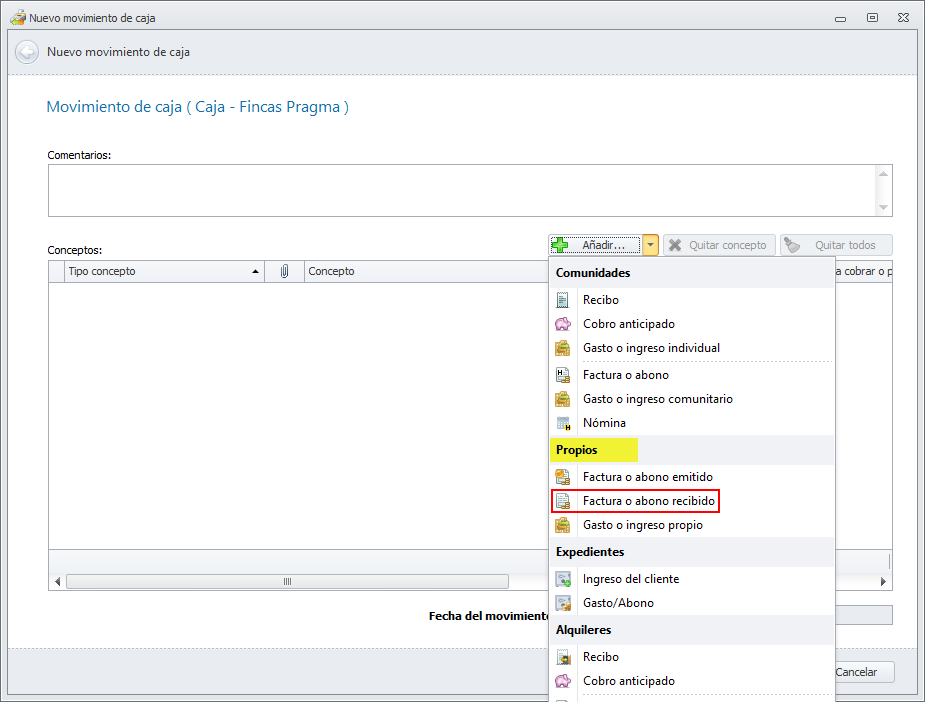Click the row selector column header cell
The width and height of the screenshot is (925, 702).
tap(57, 271)
